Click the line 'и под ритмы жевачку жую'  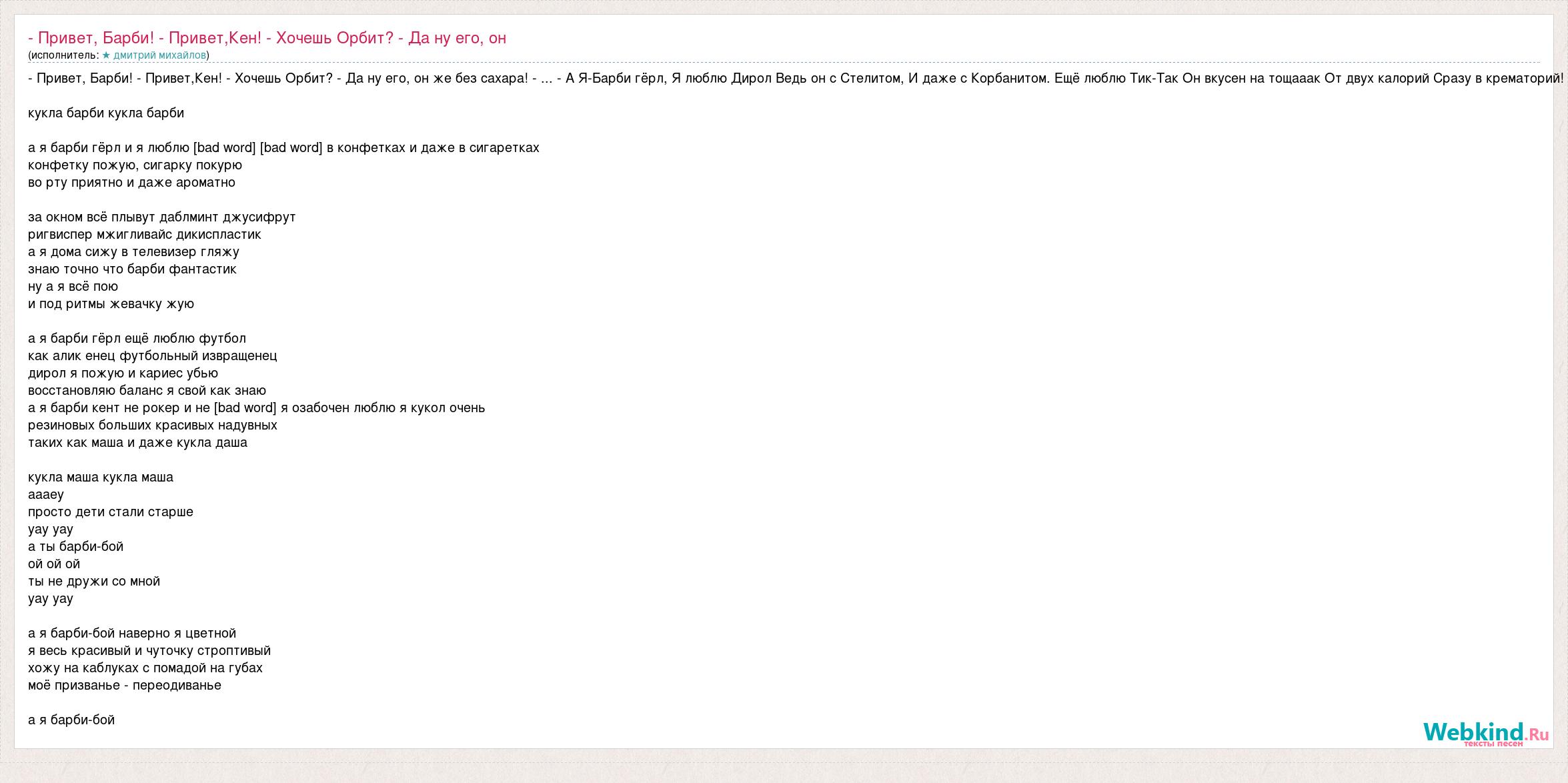tap(111, 303)
